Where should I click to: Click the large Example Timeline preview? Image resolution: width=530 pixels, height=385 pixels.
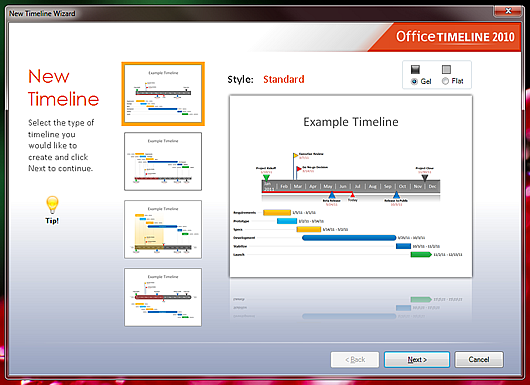click(x=351, y=186)
